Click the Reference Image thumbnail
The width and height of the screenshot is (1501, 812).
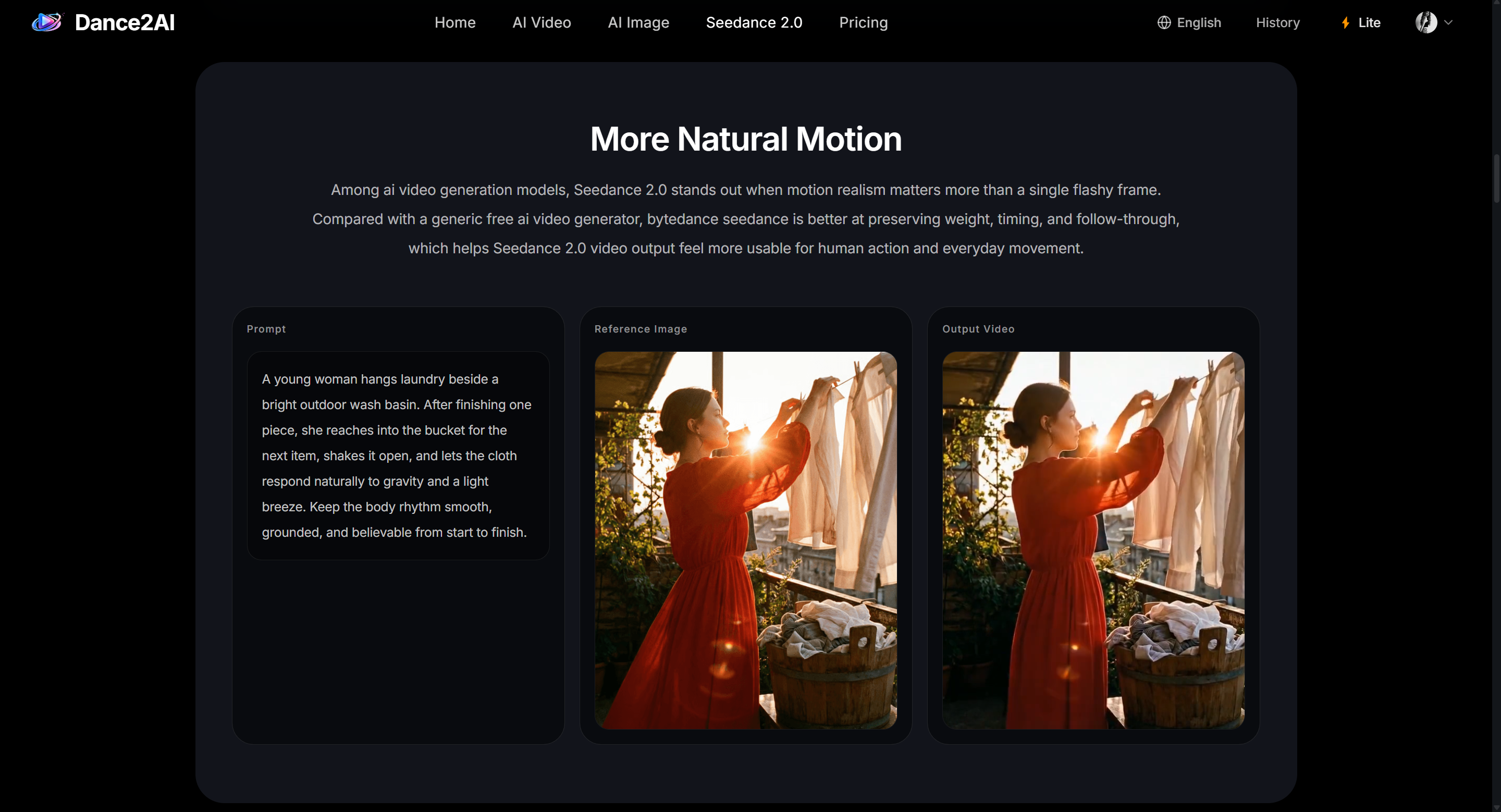[x=745, y=540]
